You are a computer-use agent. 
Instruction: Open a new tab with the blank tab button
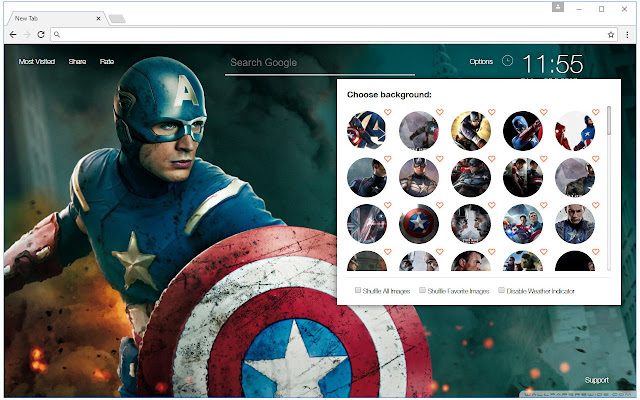(x=117, y=19)
